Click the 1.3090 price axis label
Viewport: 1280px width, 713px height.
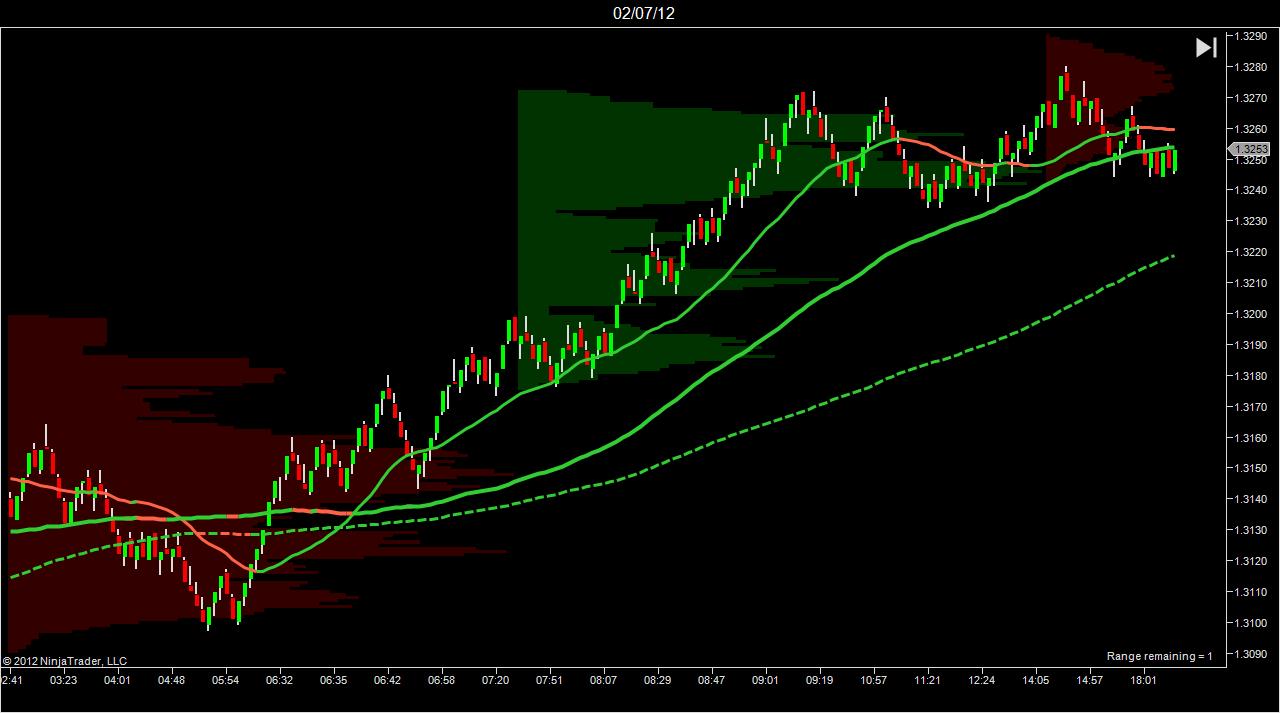[x=1251, y=654]
